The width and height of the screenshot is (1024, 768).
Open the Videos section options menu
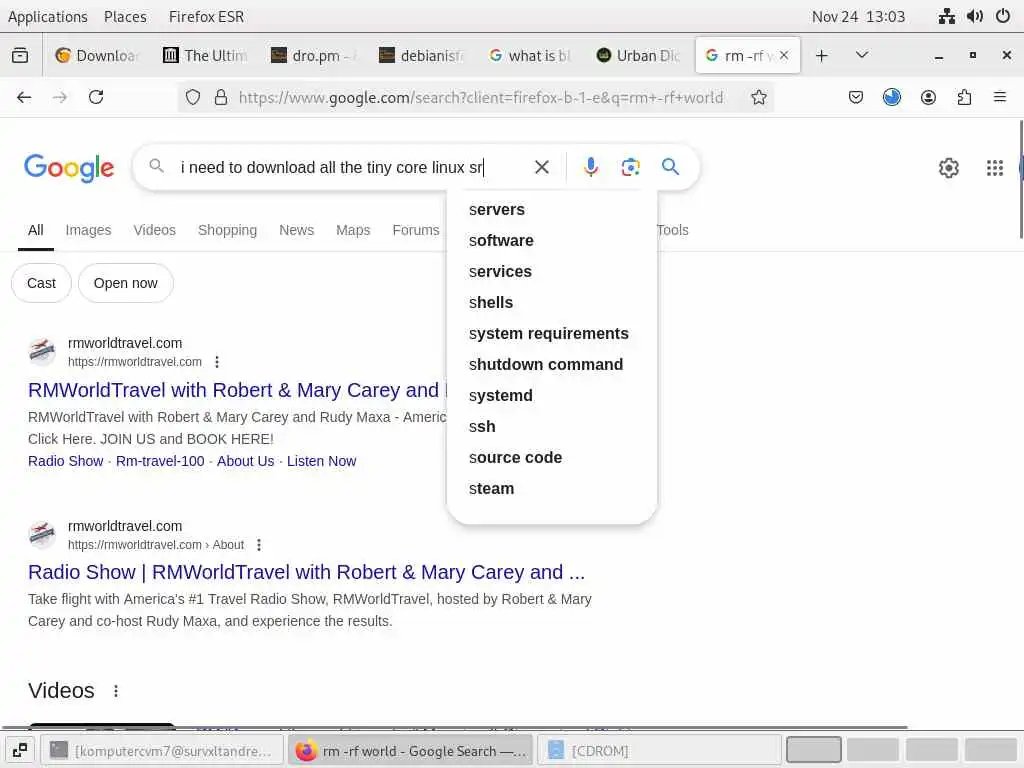pyautogui.click(x=116, y=691)
